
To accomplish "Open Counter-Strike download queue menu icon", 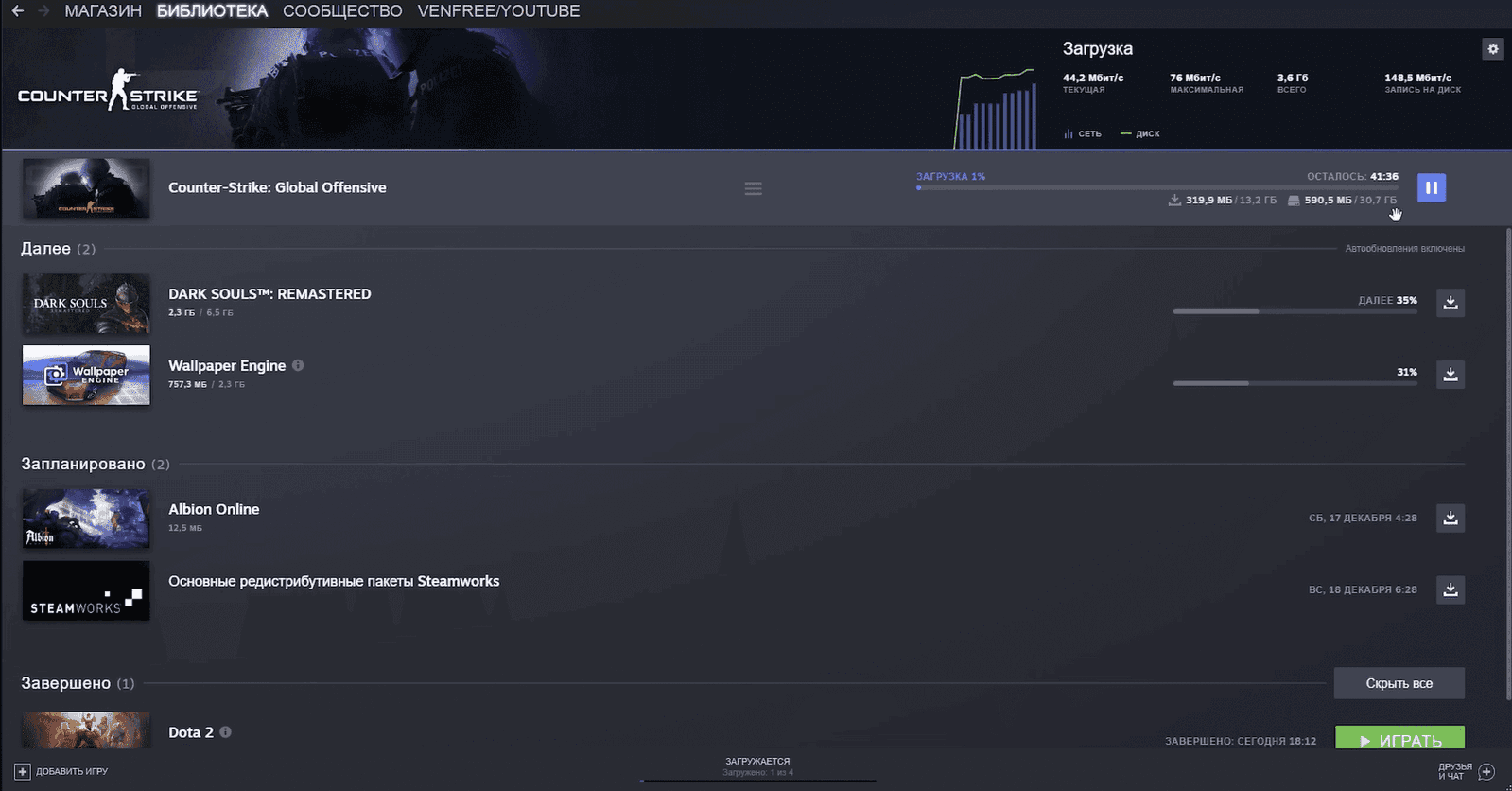I will tap(753, 188).
